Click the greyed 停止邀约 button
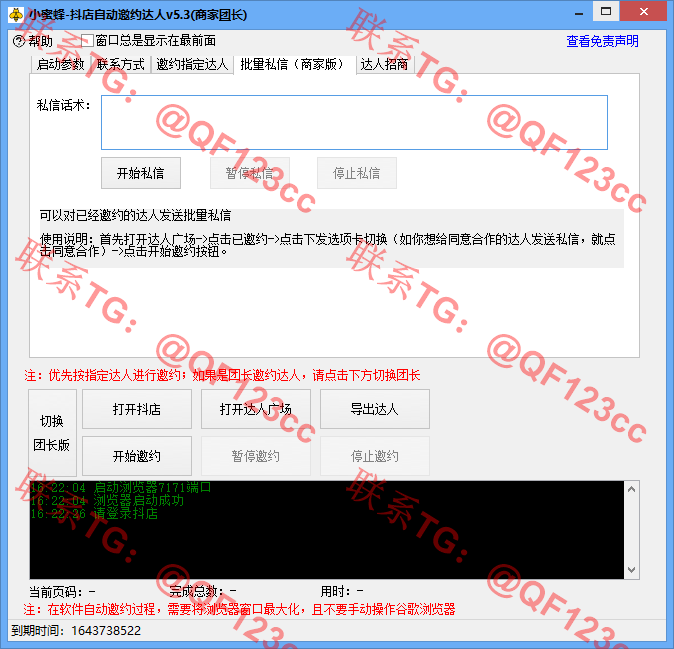 tap(374, 456)
